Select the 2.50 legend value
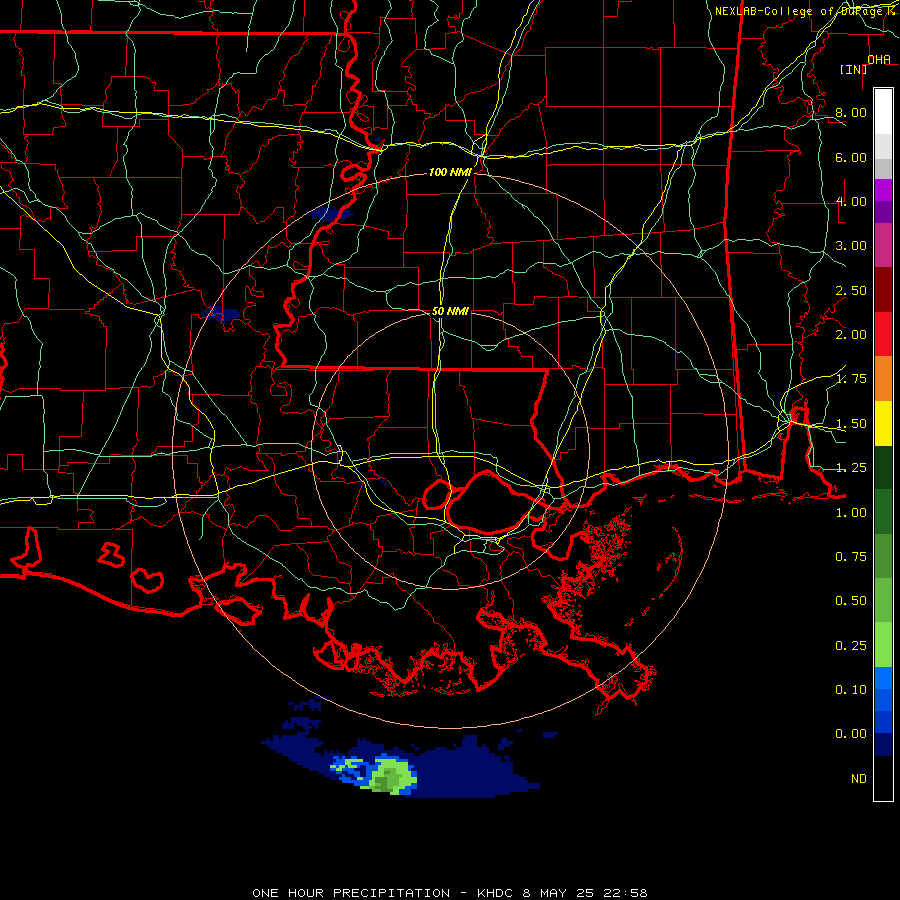 pyautogui.click(x=851, y=290)
